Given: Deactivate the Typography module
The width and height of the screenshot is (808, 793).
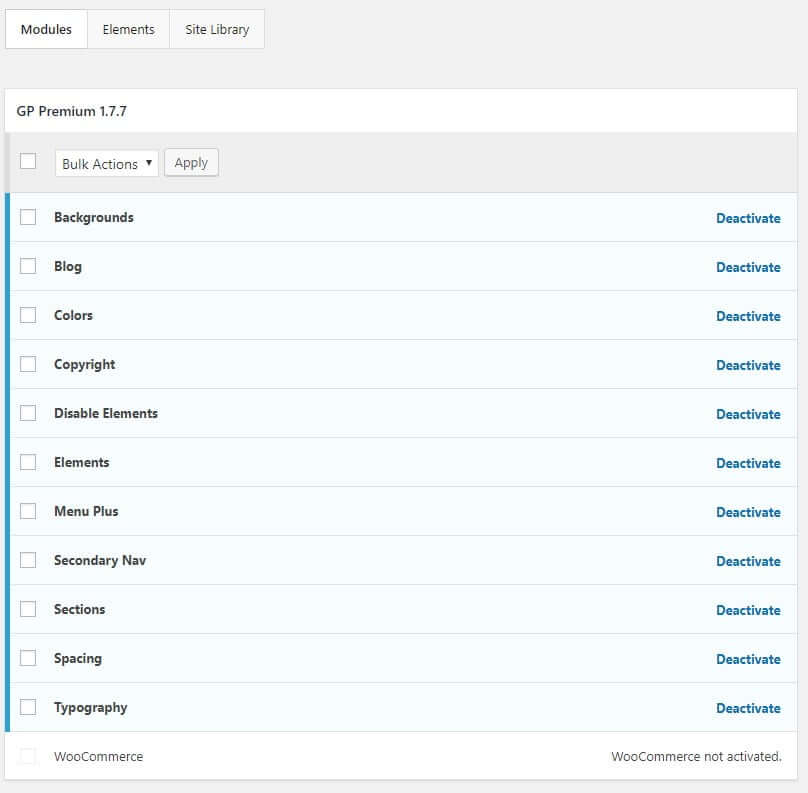Looking at the screenshot, I should 748,707.
